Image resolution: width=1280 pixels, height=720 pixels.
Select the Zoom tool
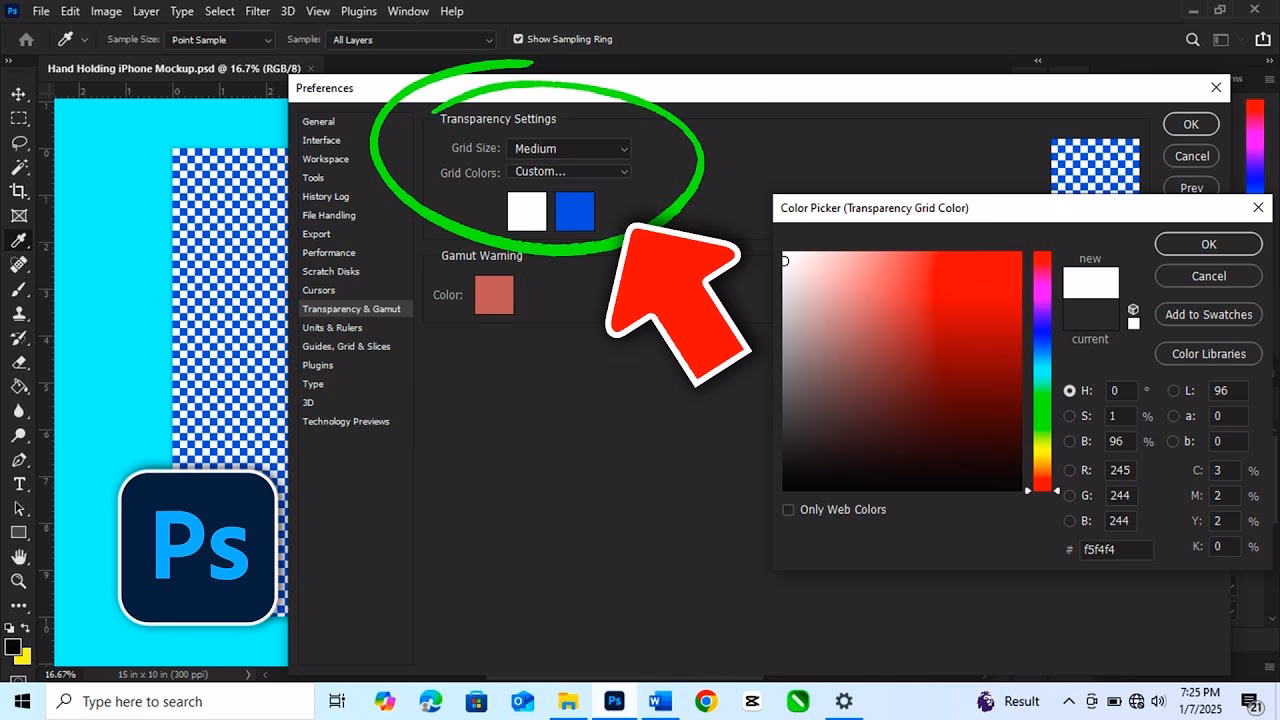point(18,581)
